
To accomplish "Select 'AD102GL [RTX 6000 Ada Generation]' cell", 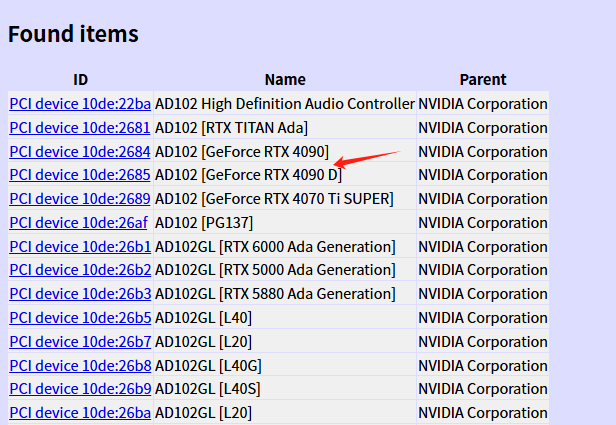I will pos(285,246).
